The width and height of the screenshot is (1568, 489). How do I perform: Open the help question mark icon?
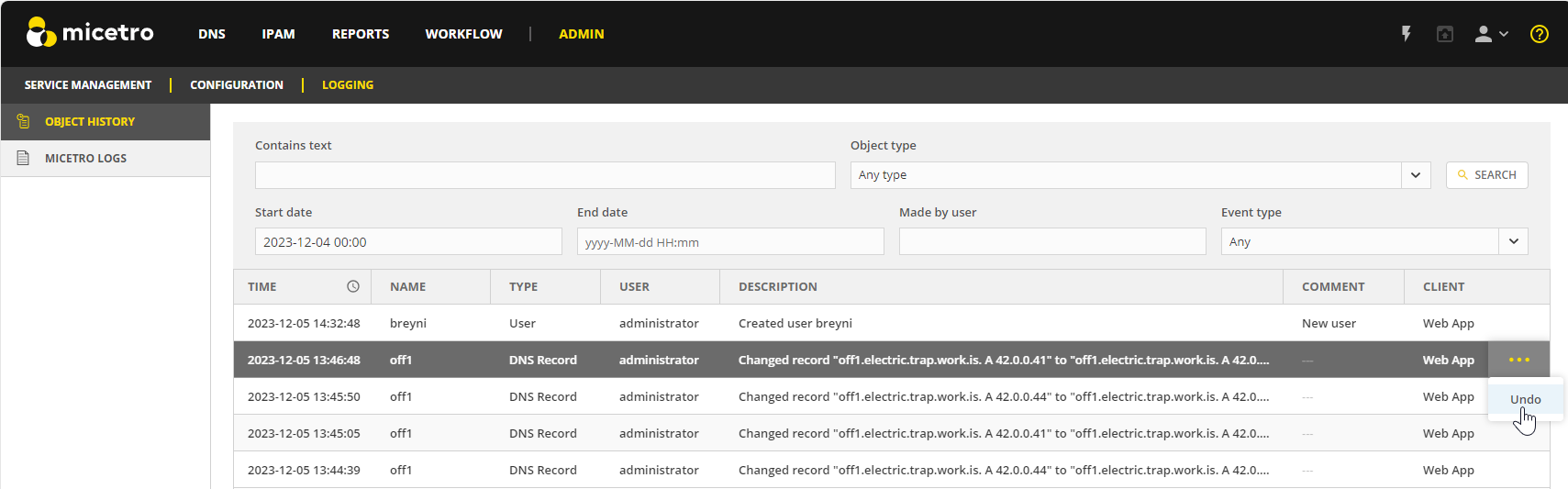(x=1539, y=34)
